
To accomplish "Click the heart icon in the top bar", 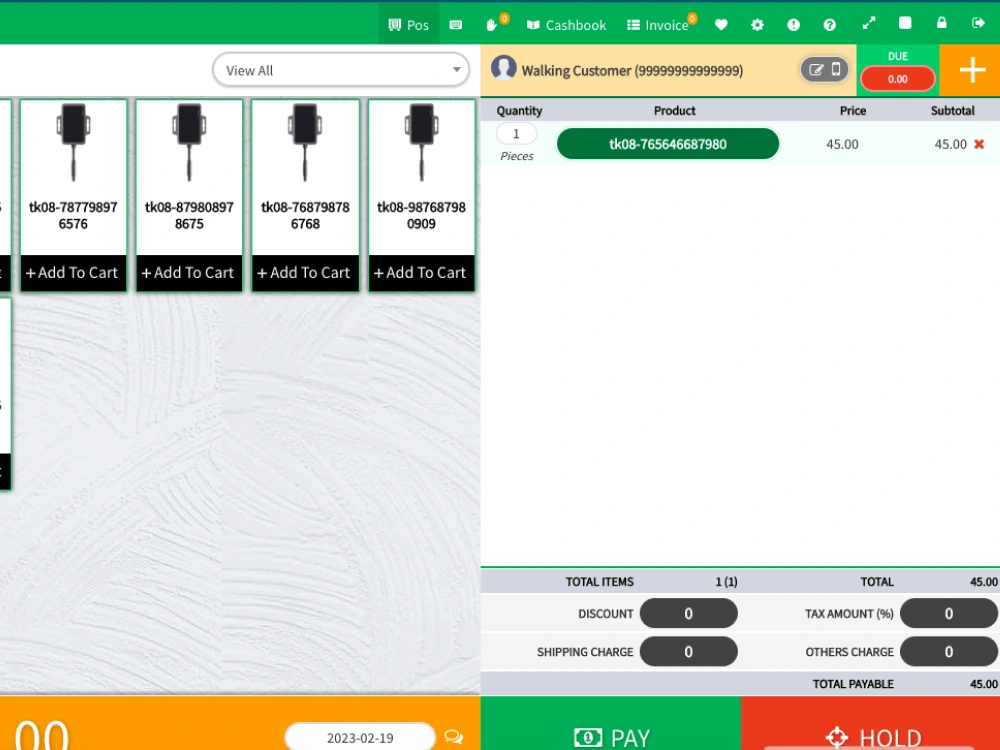I will coord(721,25).
